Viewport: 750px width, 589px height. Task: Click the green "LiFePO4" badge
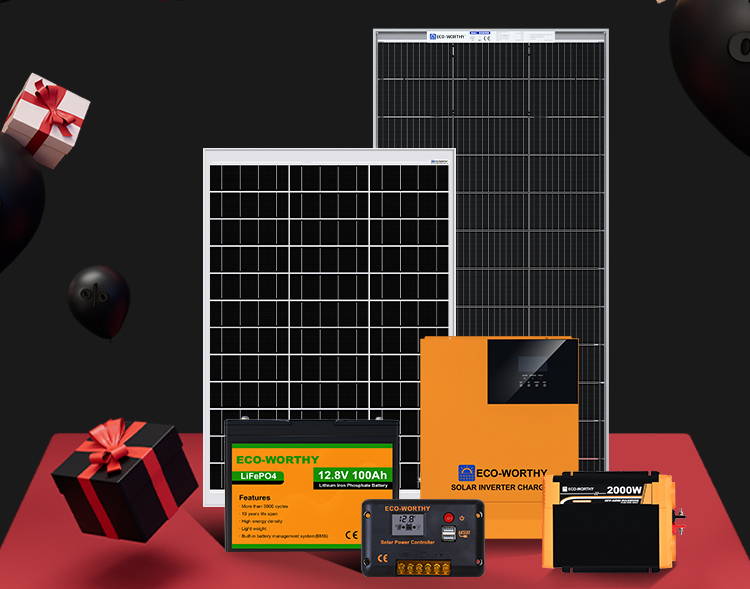coord(258,476)
